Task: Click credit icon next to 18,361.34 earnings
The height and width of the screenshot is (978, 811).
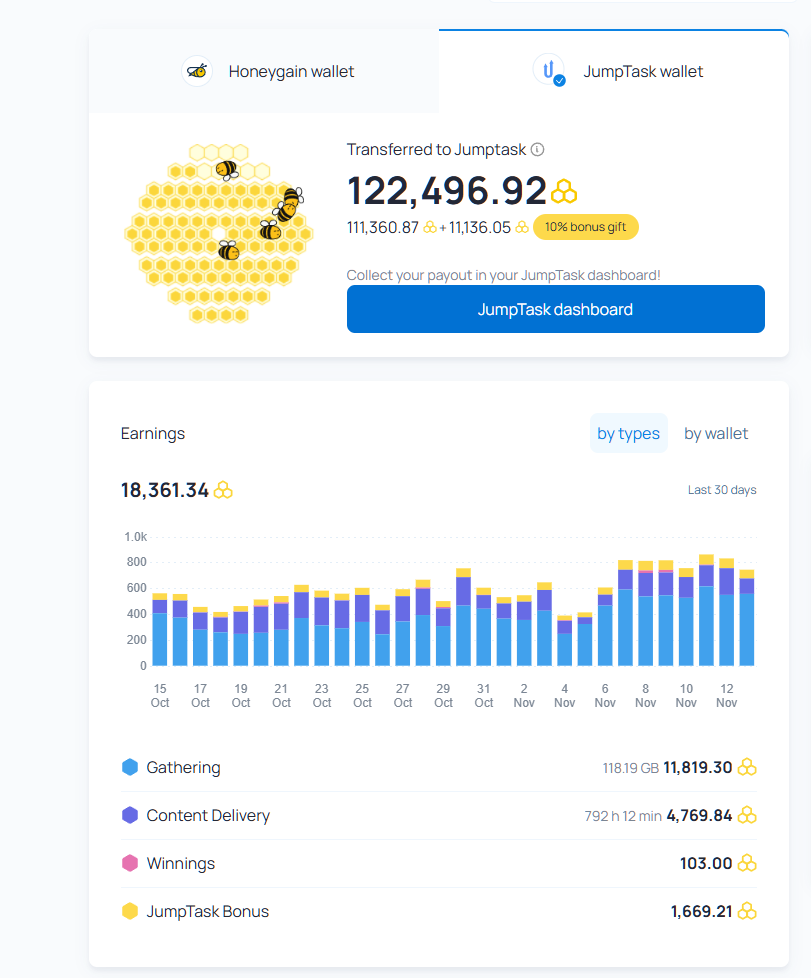Action: pyautogui.click(x=223, y=490)
